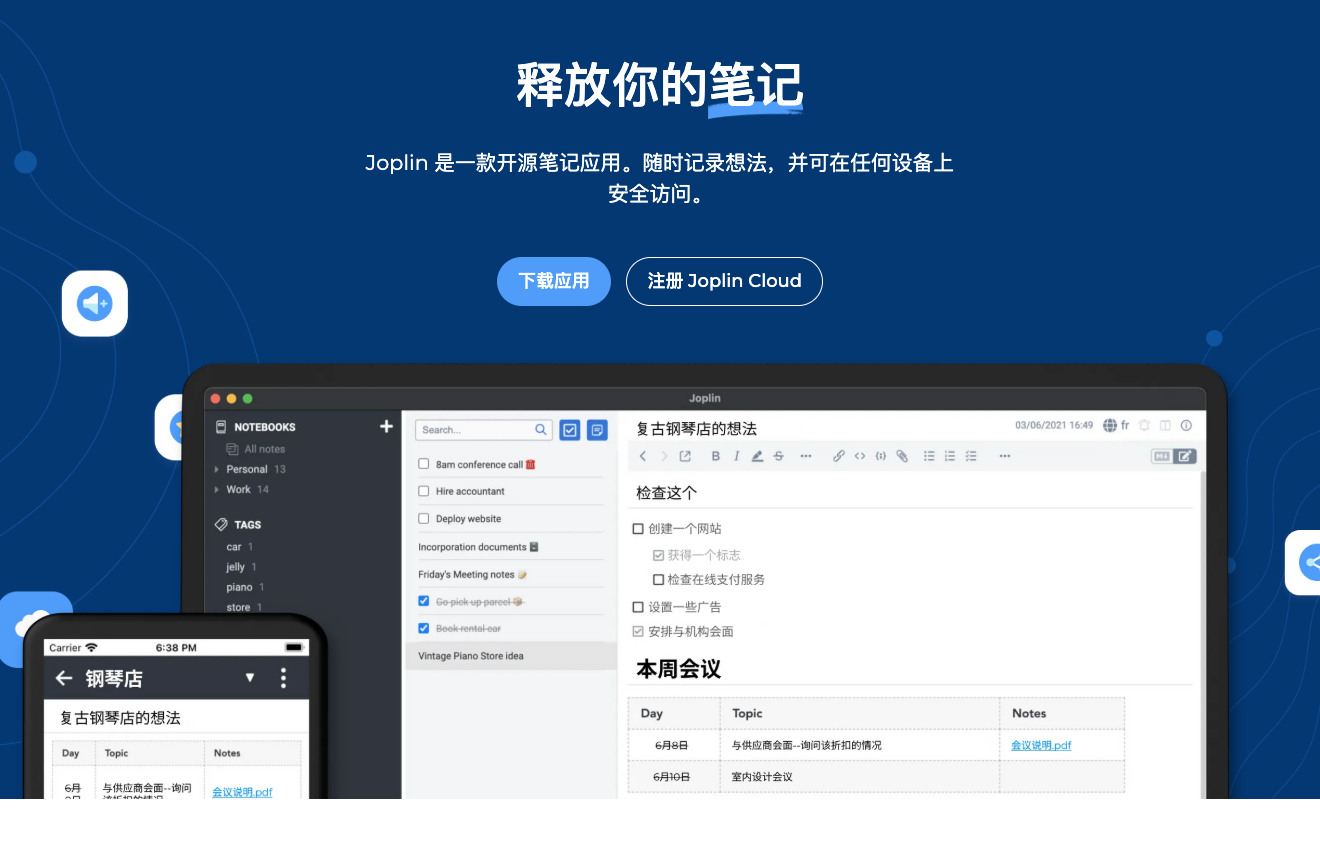
Task: Click the globe spellcheck language icon
Action: click(x=1110, y=425)
